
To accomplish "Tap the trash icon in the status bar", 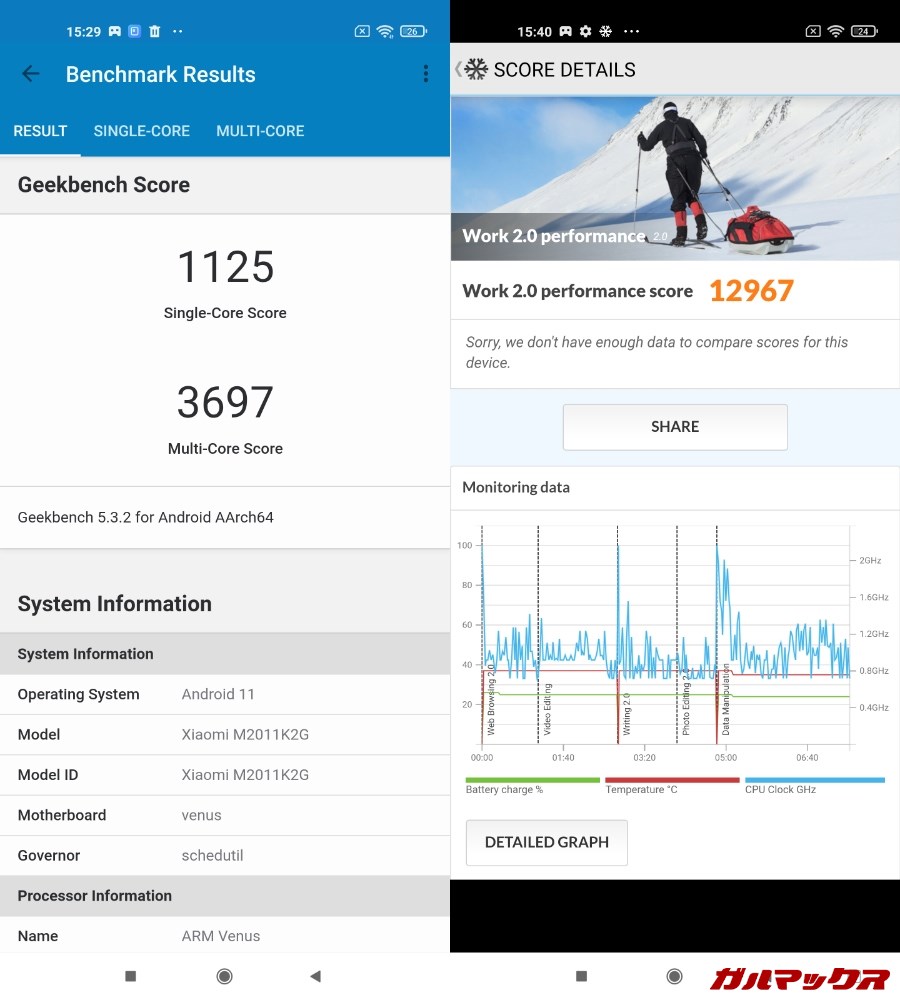I will (x=154, y=32).
